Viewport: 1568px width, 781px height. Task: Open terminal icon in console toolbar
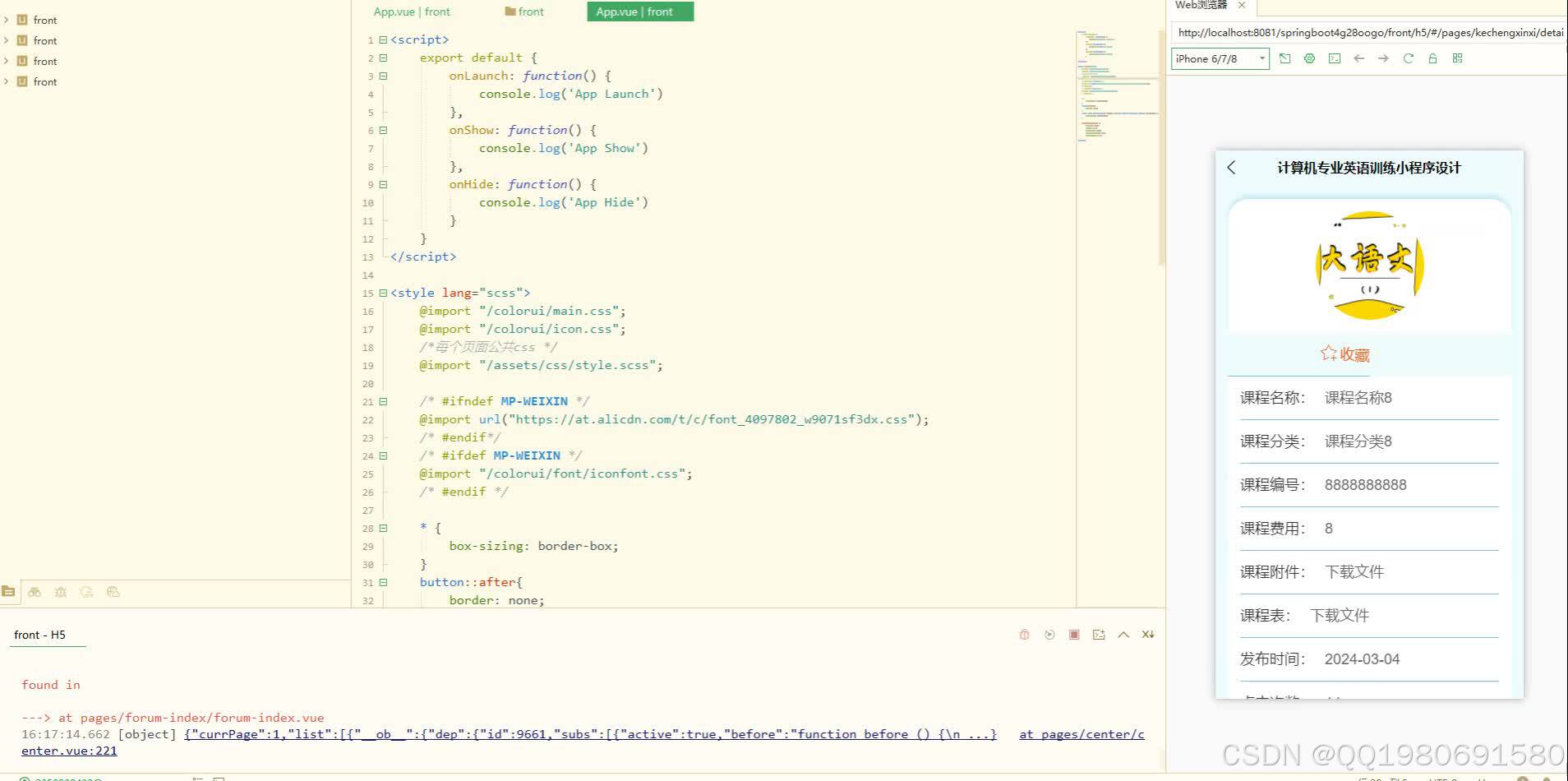coord(1099,635)
